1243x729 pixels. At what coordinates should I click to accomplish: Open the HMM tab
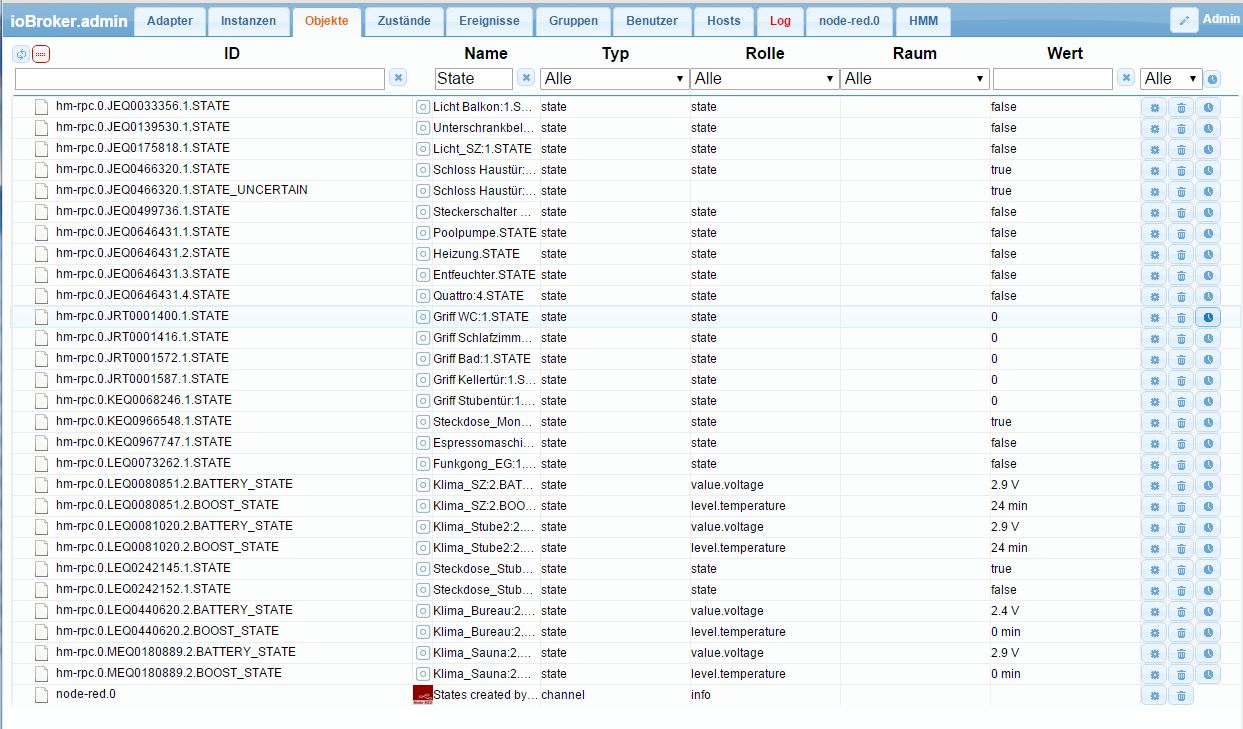point(923,21)
